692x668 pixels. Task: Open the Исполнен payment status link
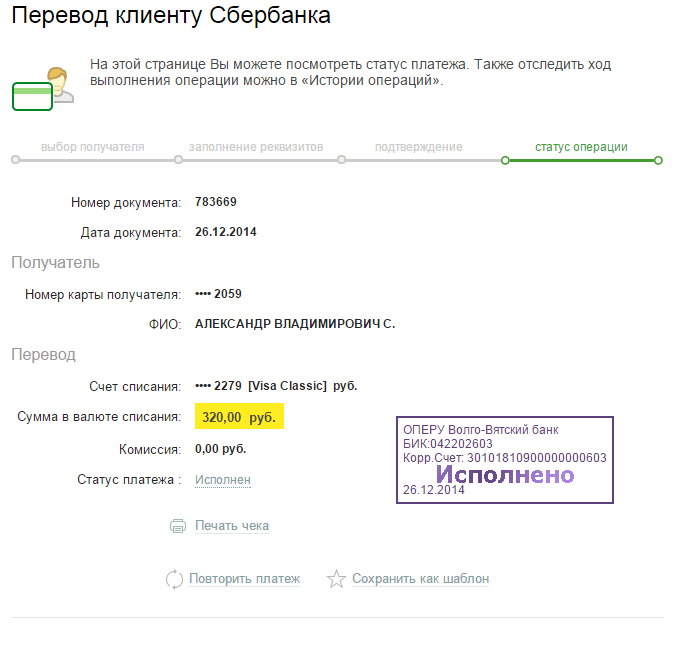pyautogui.click(x=223, y=480)
